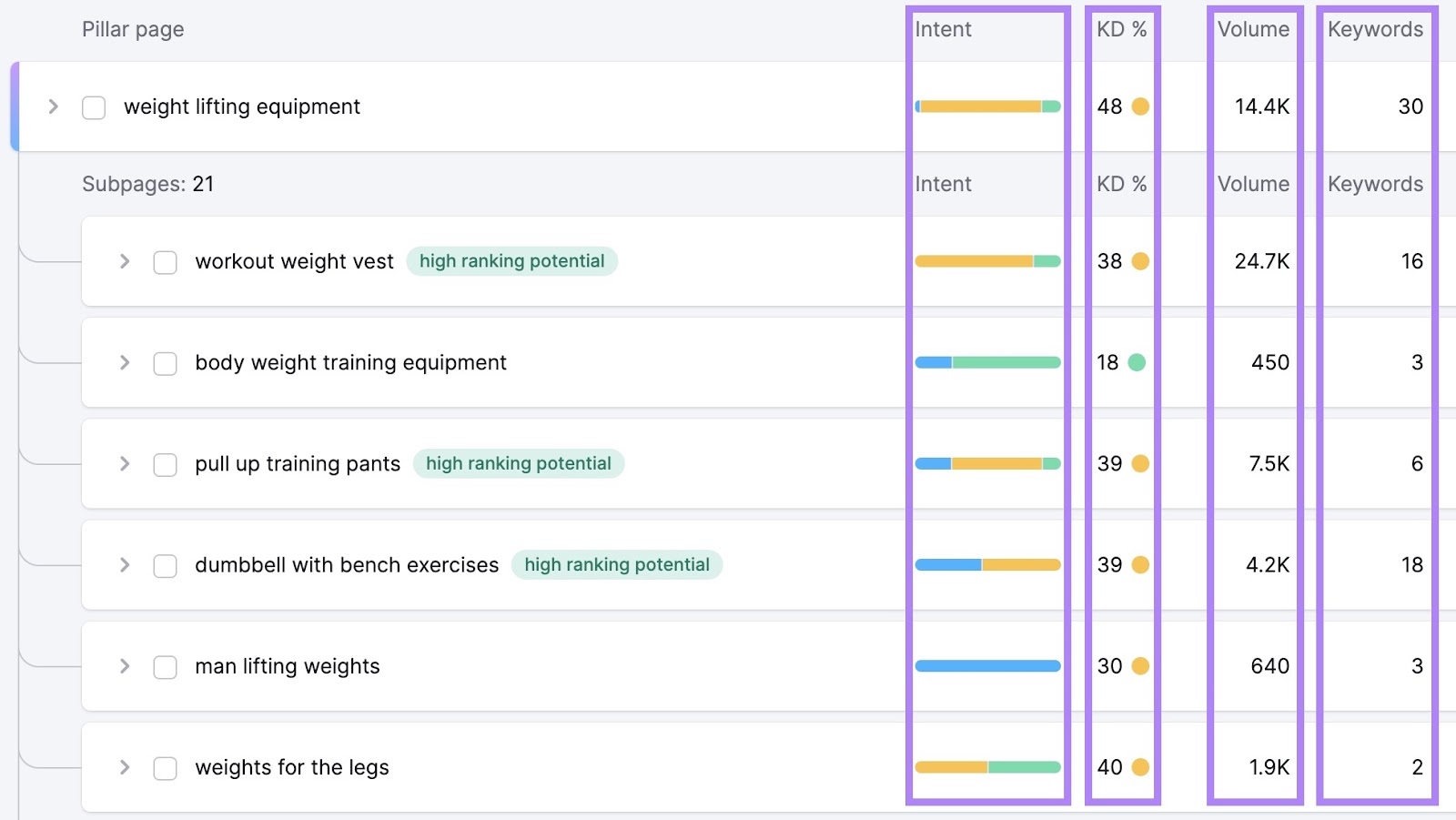The image size is (1456, 820).
Task: Tick the checkbox for dumbbell with bench exercises
Action: [x=165, y=564]
